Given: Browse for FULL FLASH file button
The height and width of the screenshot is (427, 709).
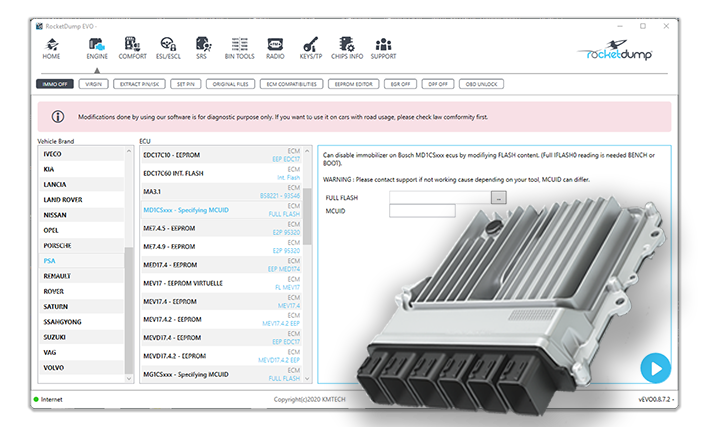Looking at the screenshot, I should pyautogui.click(x=499, y=198).
